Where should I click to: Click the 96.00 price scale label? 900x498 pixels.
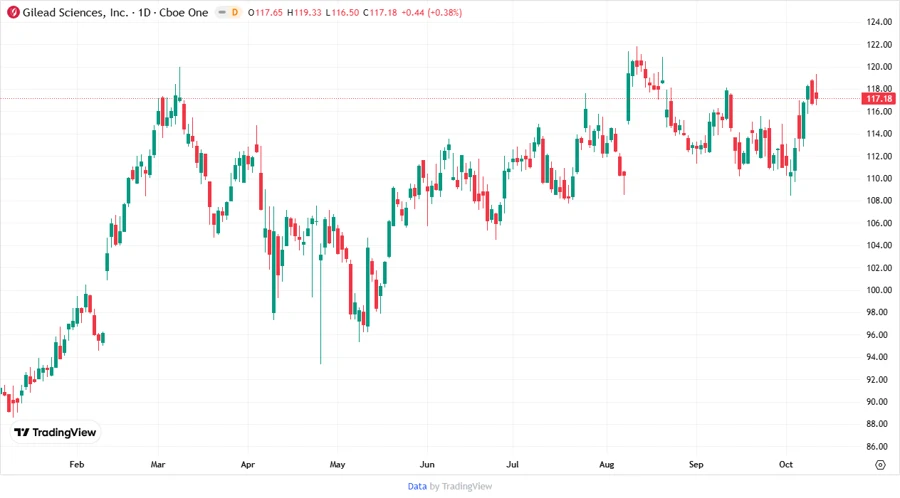(x=879, y=334)
